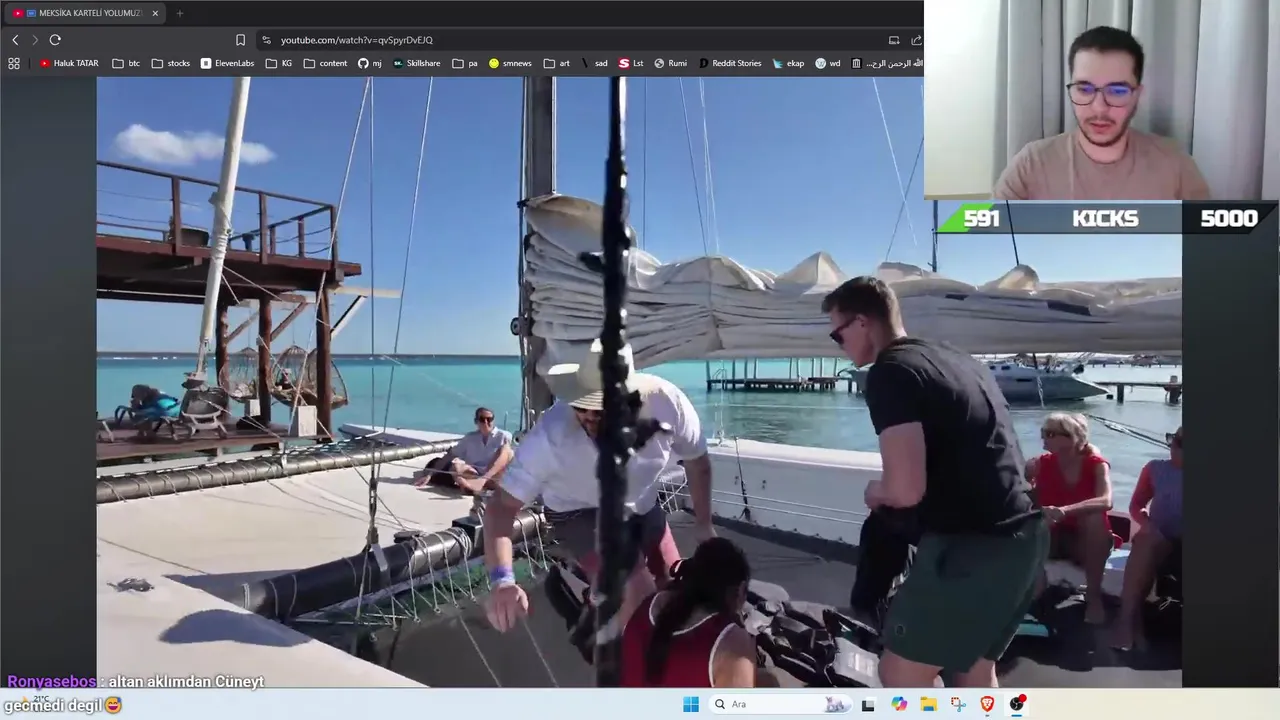Open the ElevenLabs bookmark

[227, 63]
